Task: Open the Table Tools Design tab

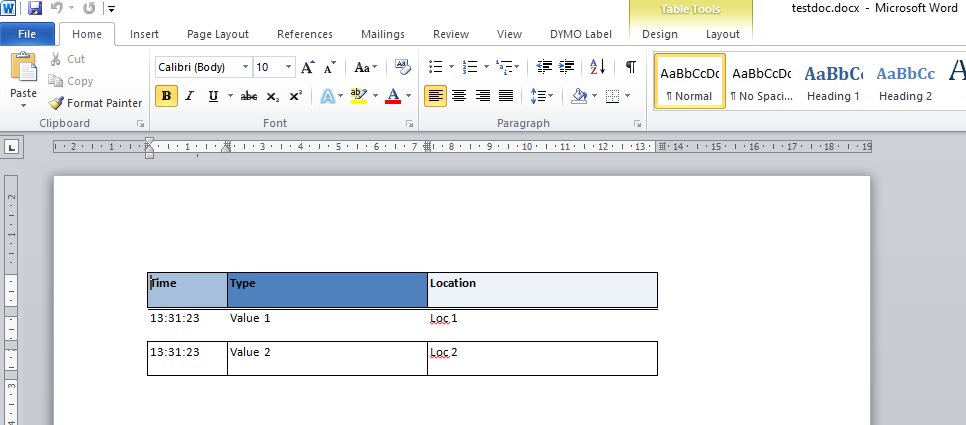Action: [x=659, y=34]
